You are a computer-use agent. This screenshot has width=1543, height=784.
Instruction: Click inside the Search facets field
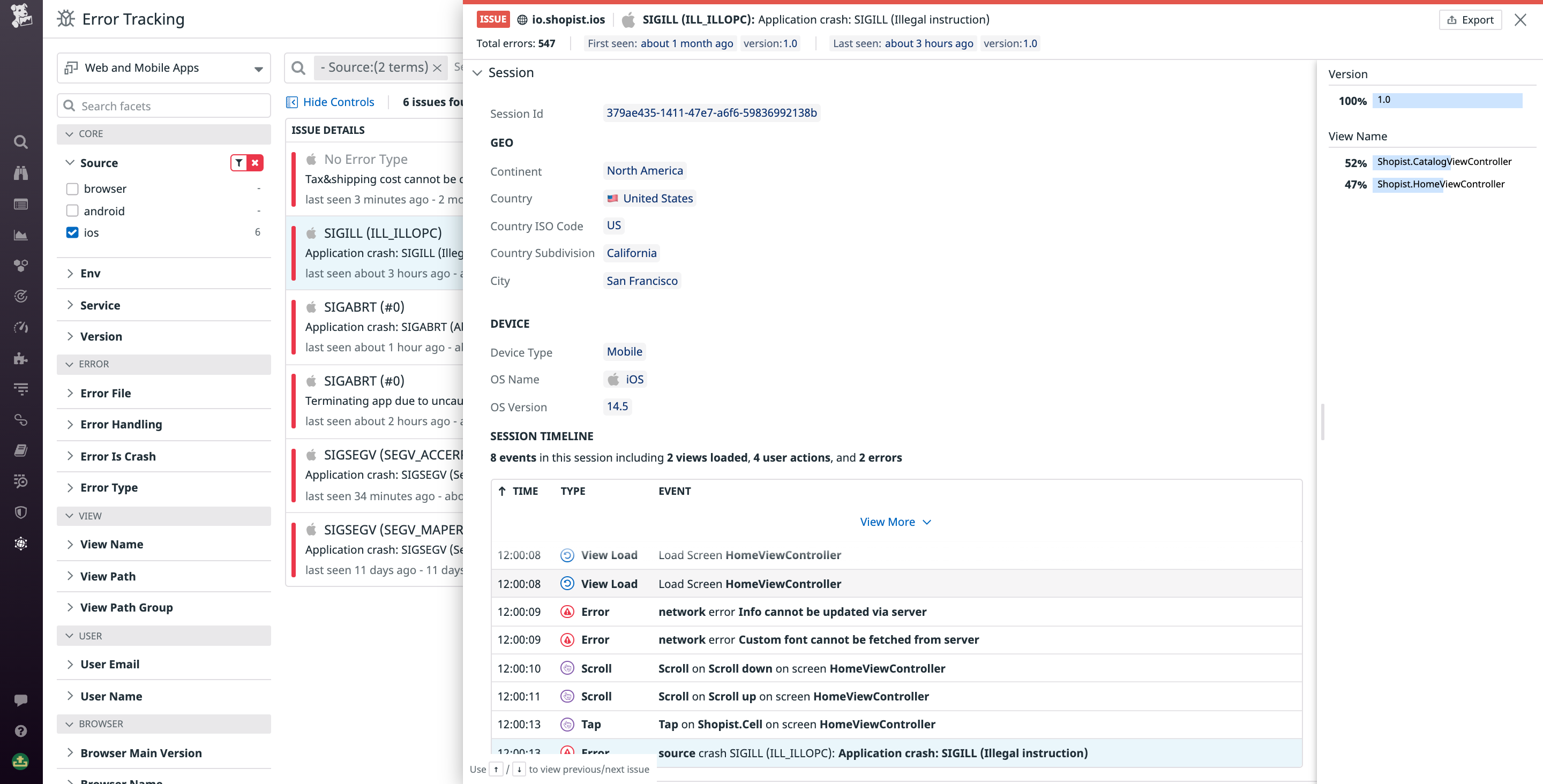click(x=163, y=105)
